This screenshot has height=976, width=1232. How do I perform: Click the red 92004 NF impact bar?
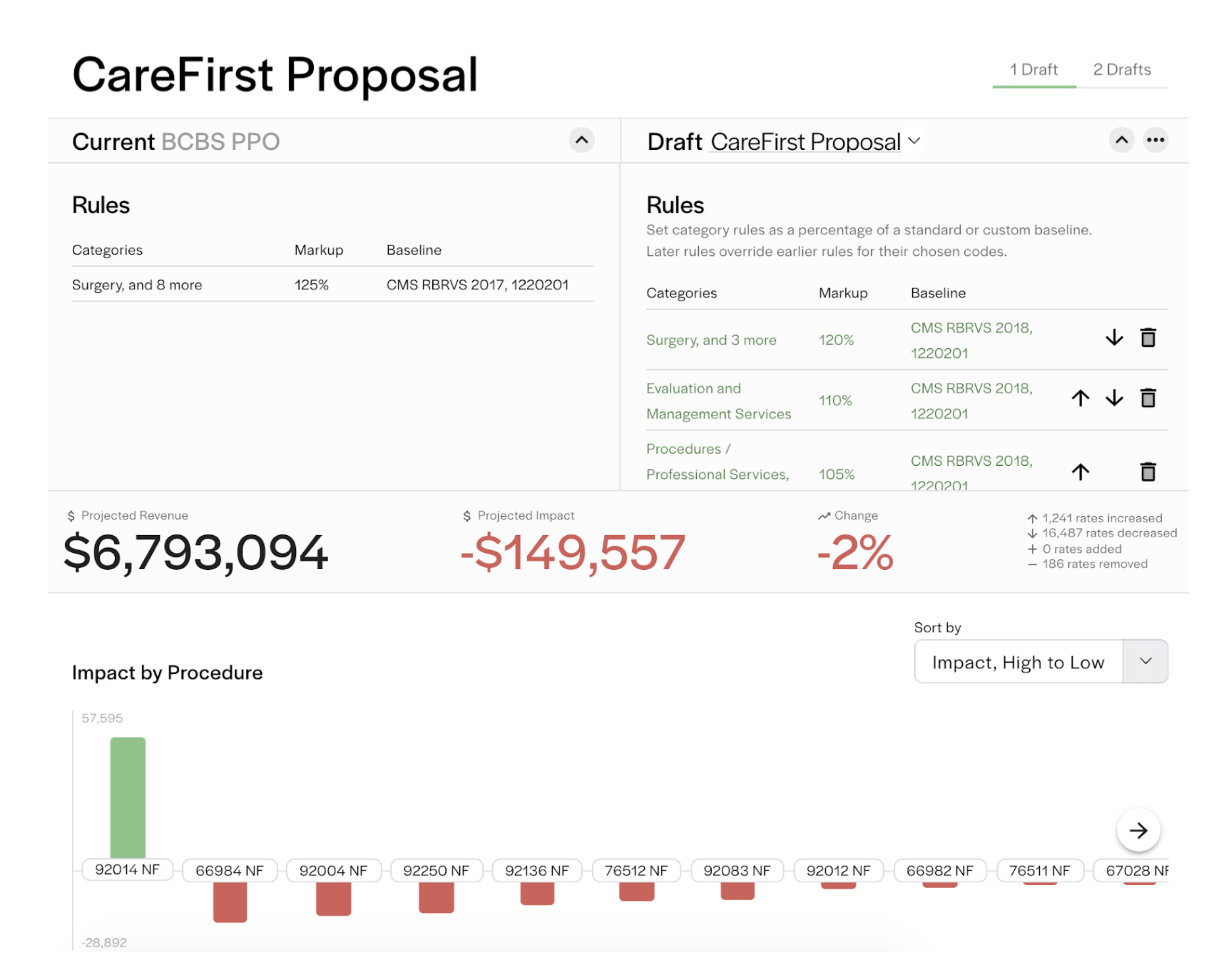point(333,899)
